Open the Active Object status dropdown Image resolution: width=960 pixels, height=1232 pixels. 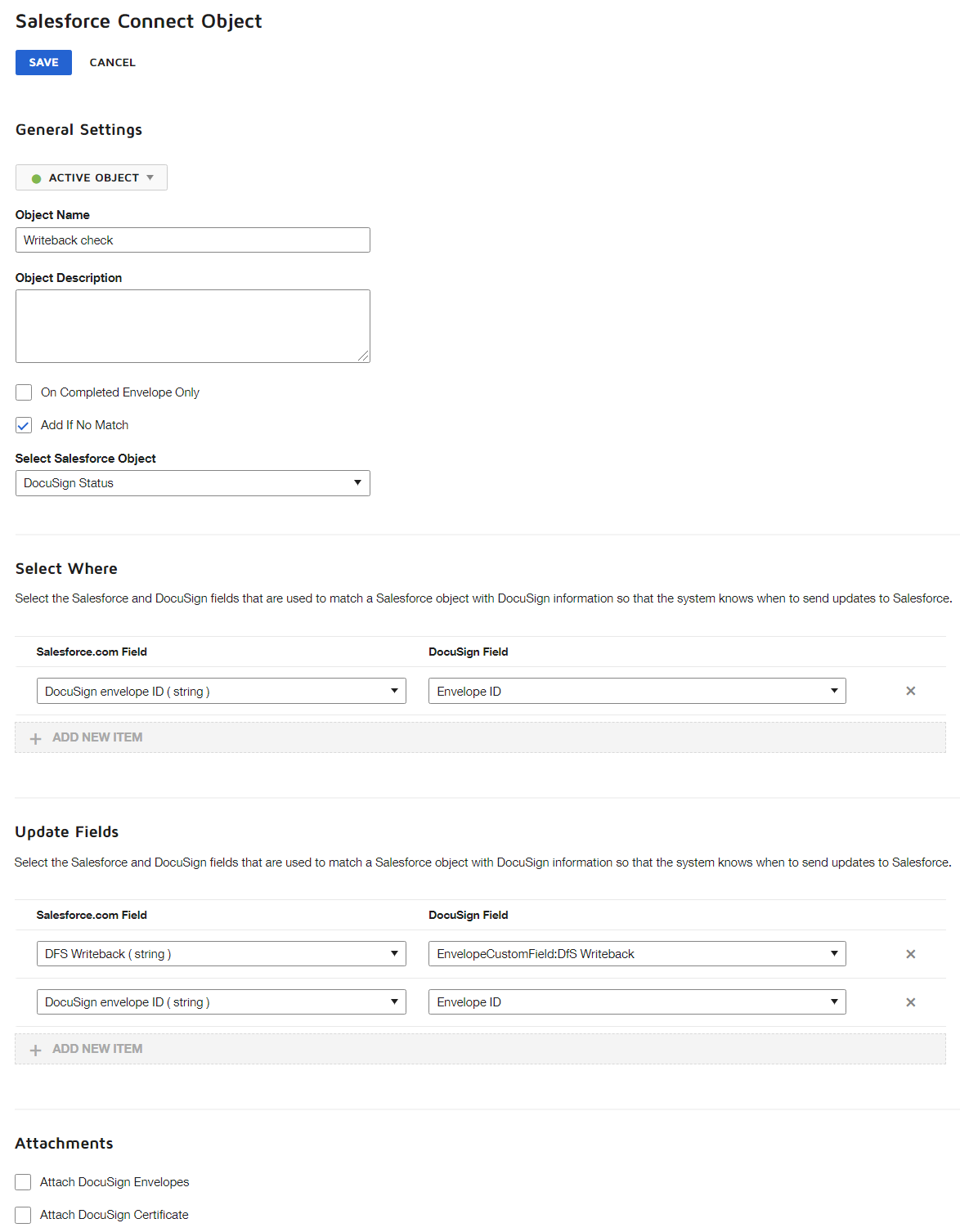coord(91,177)
